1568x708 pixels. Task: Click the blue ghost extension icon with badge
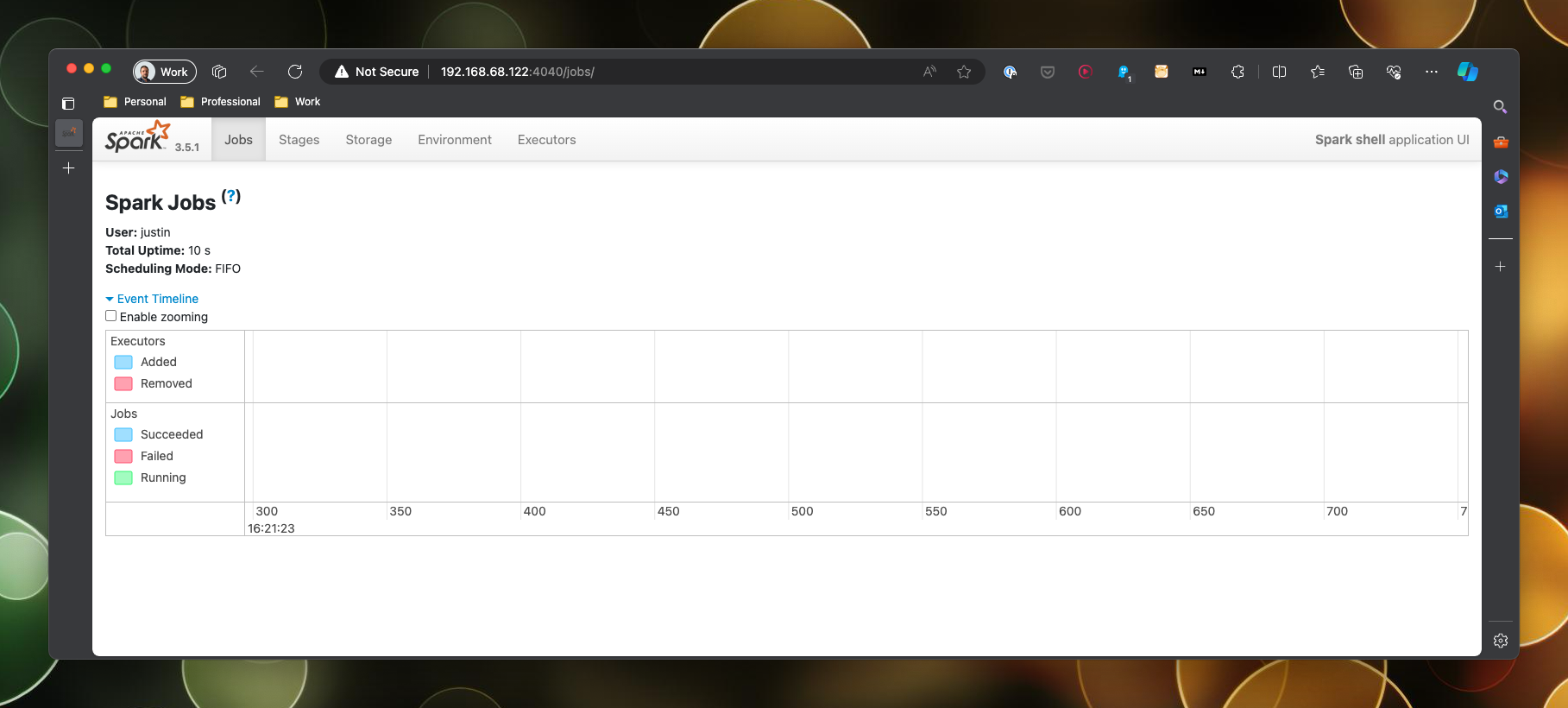coord(1124,73)
